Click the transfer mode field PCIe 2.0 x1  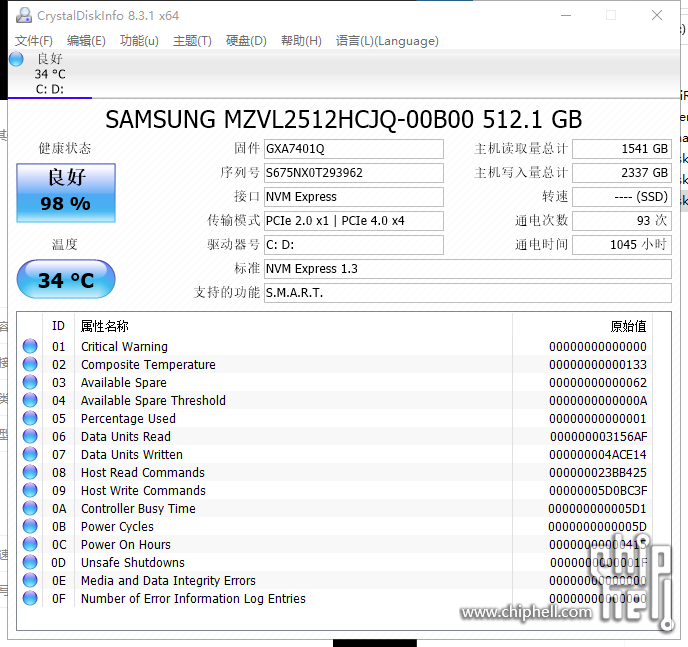(x=354, y=221)
